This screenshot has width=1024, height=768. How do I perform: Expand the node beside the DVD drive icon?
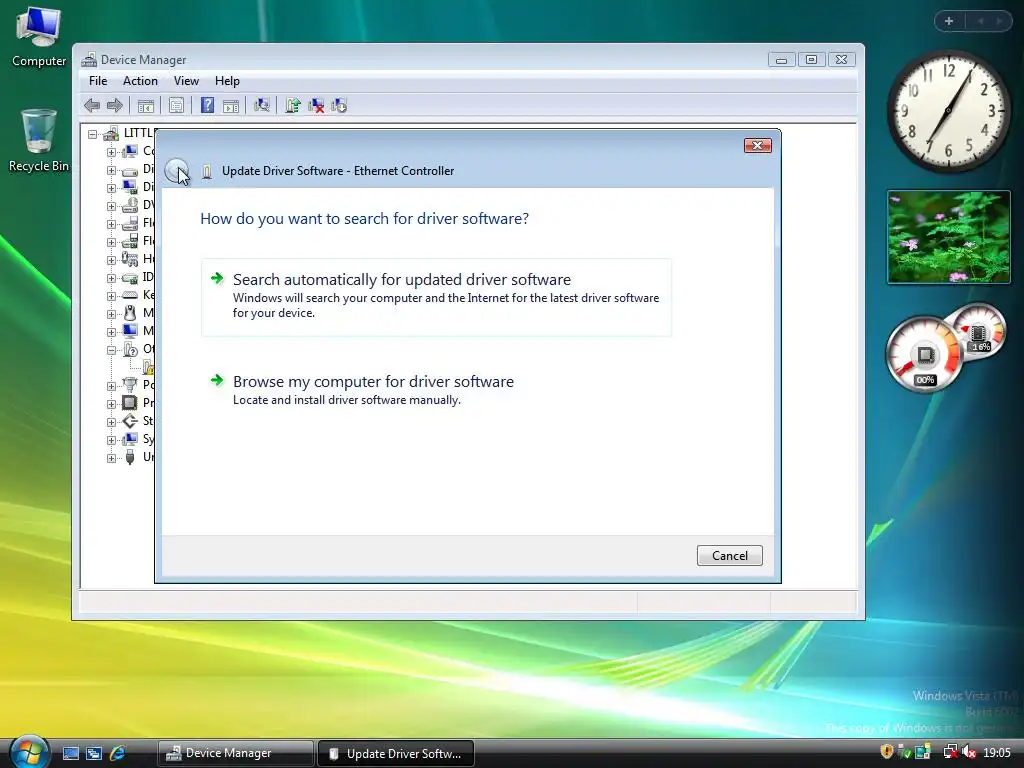pyautogui.click(x=111, y=206)
